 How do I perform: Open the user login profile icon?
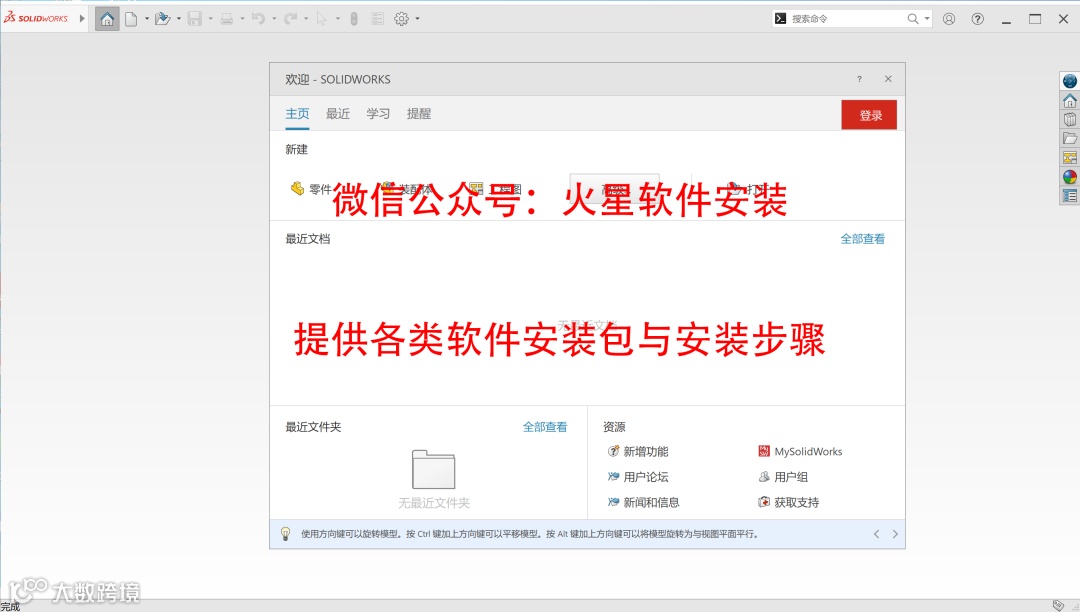[x=949, y=19]
